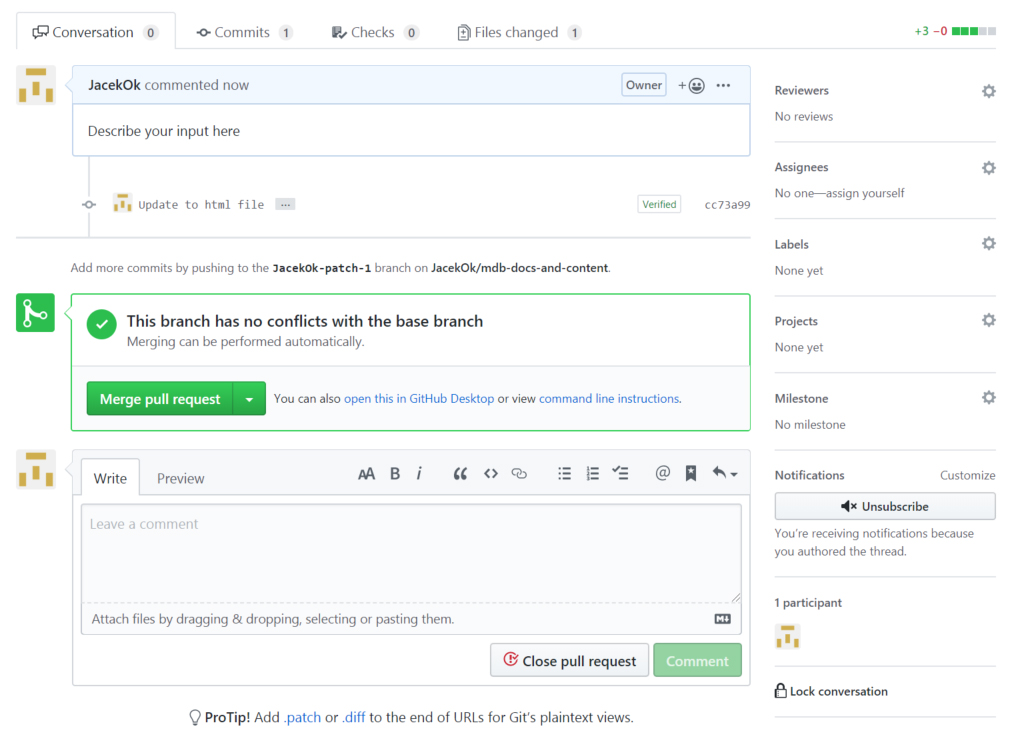1026x745 pixels.
Task: Open commit cc73a99 hash link
Action: point(727,205)
